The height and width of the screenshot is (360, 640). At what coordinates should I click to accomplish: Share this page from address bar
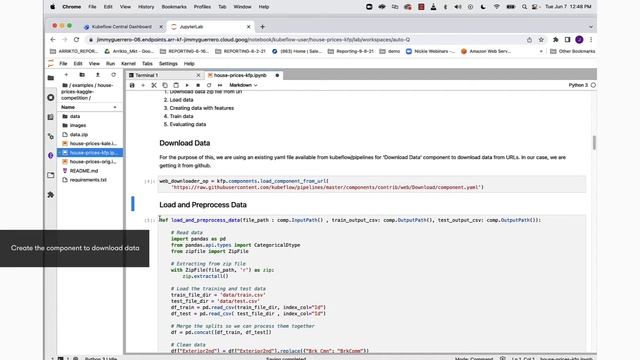coord(529,40)
